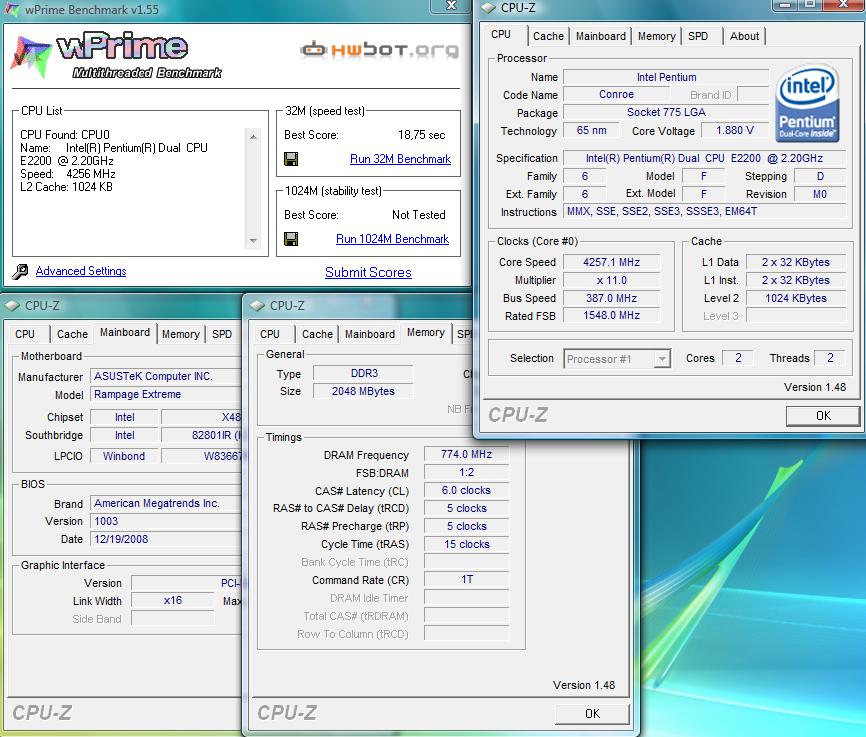Click Model Rampage Extreme field
The height and width of the screenshot is (737, 866).
[x=166, y=394]
